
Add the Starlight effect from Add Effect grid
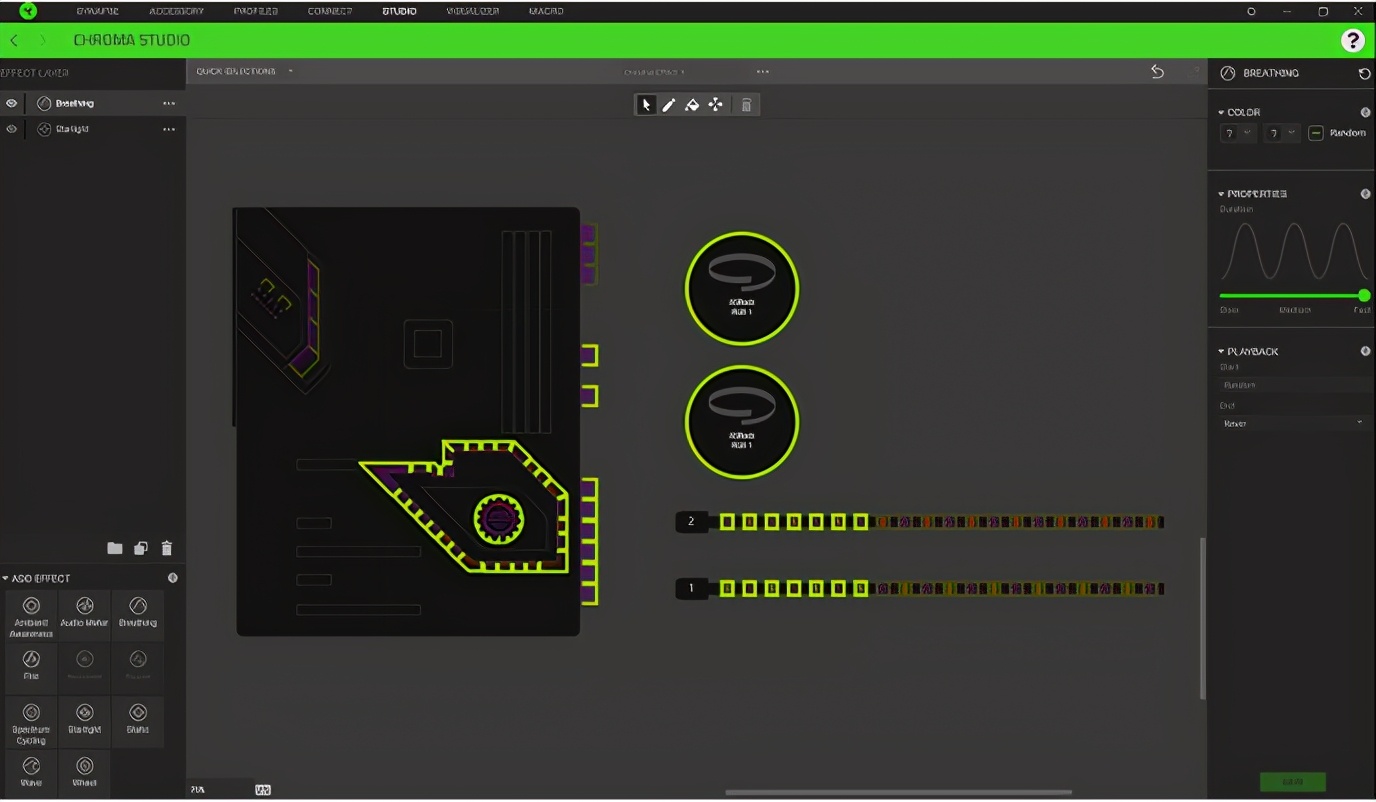(84, 721)
